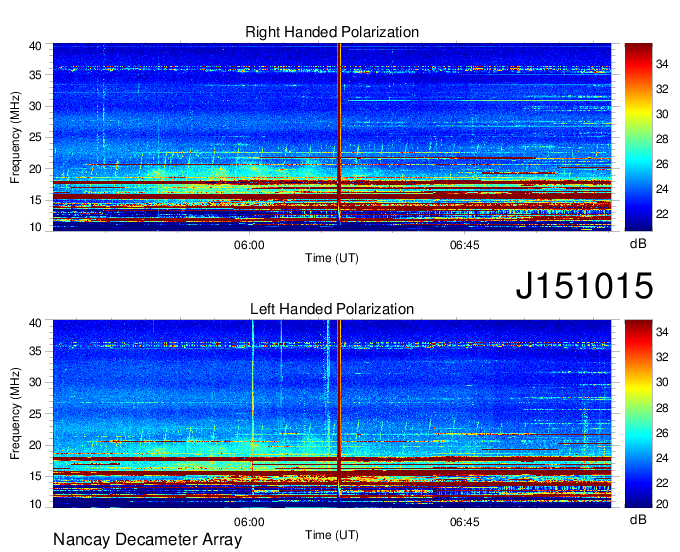
Task: Click the 32 dB tick on the Right Handed color bar
Action: point(662,89)
